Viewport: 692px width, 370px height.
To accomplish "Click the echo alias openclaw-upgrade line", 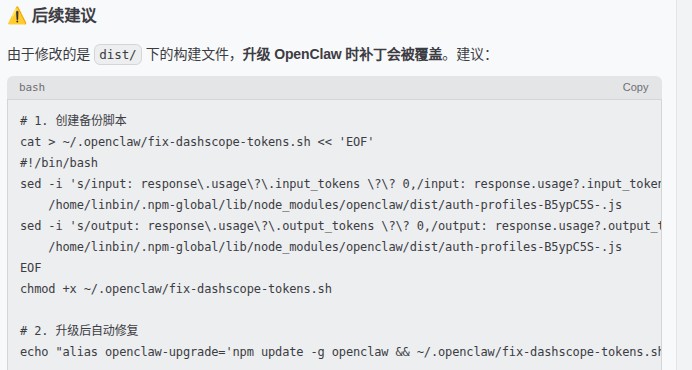I will click(340, 352).
